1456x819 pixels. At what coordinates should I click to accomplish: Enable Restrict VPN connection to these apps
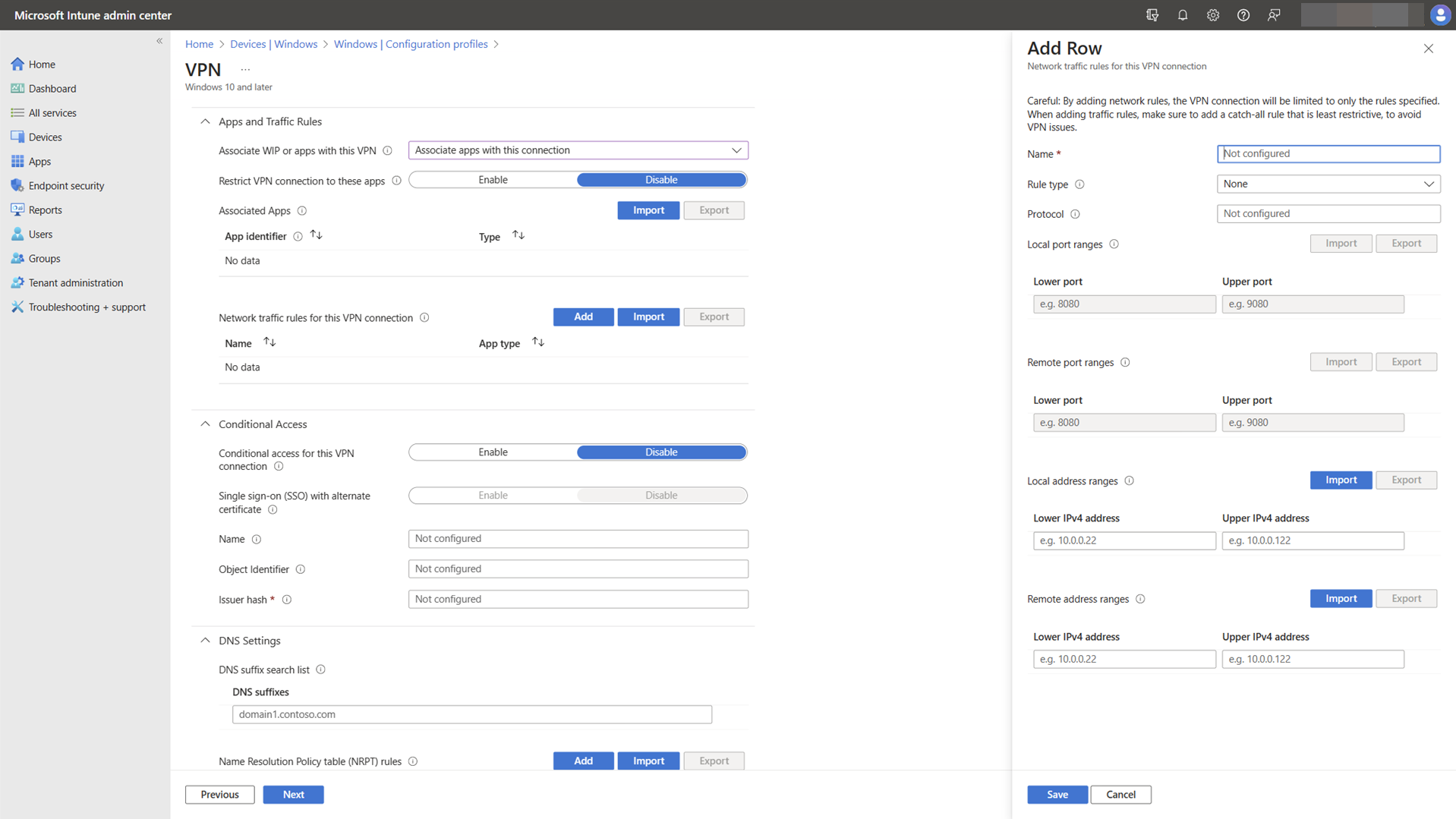click(493, 180)
